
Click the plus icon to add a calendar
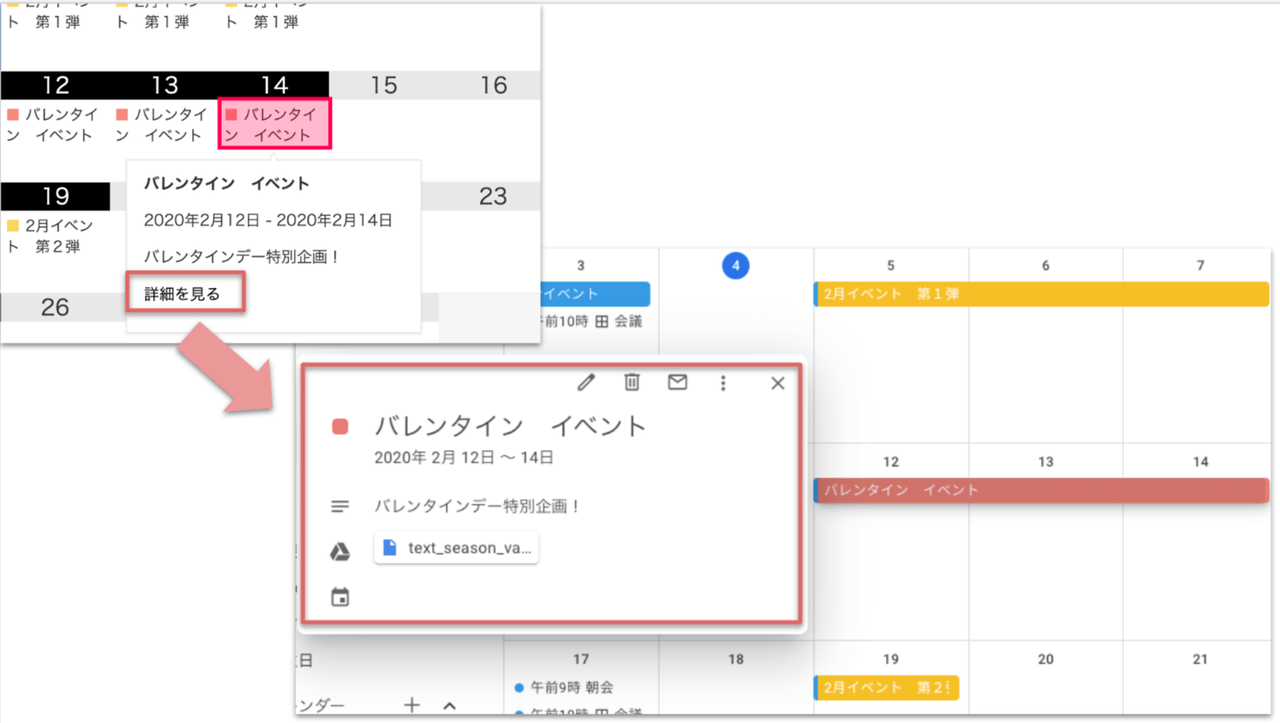coord(412,706)
